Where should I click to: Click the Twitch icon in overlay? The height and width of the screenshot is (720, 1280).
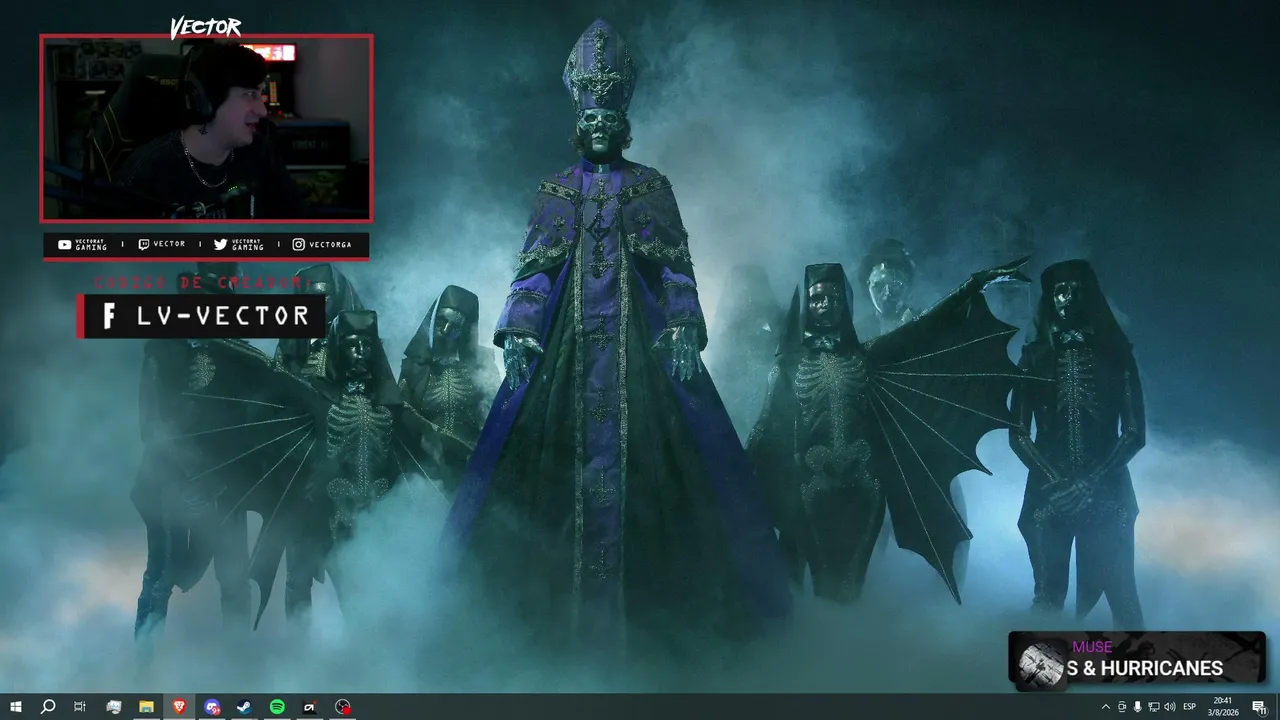[x=143, y=244]
